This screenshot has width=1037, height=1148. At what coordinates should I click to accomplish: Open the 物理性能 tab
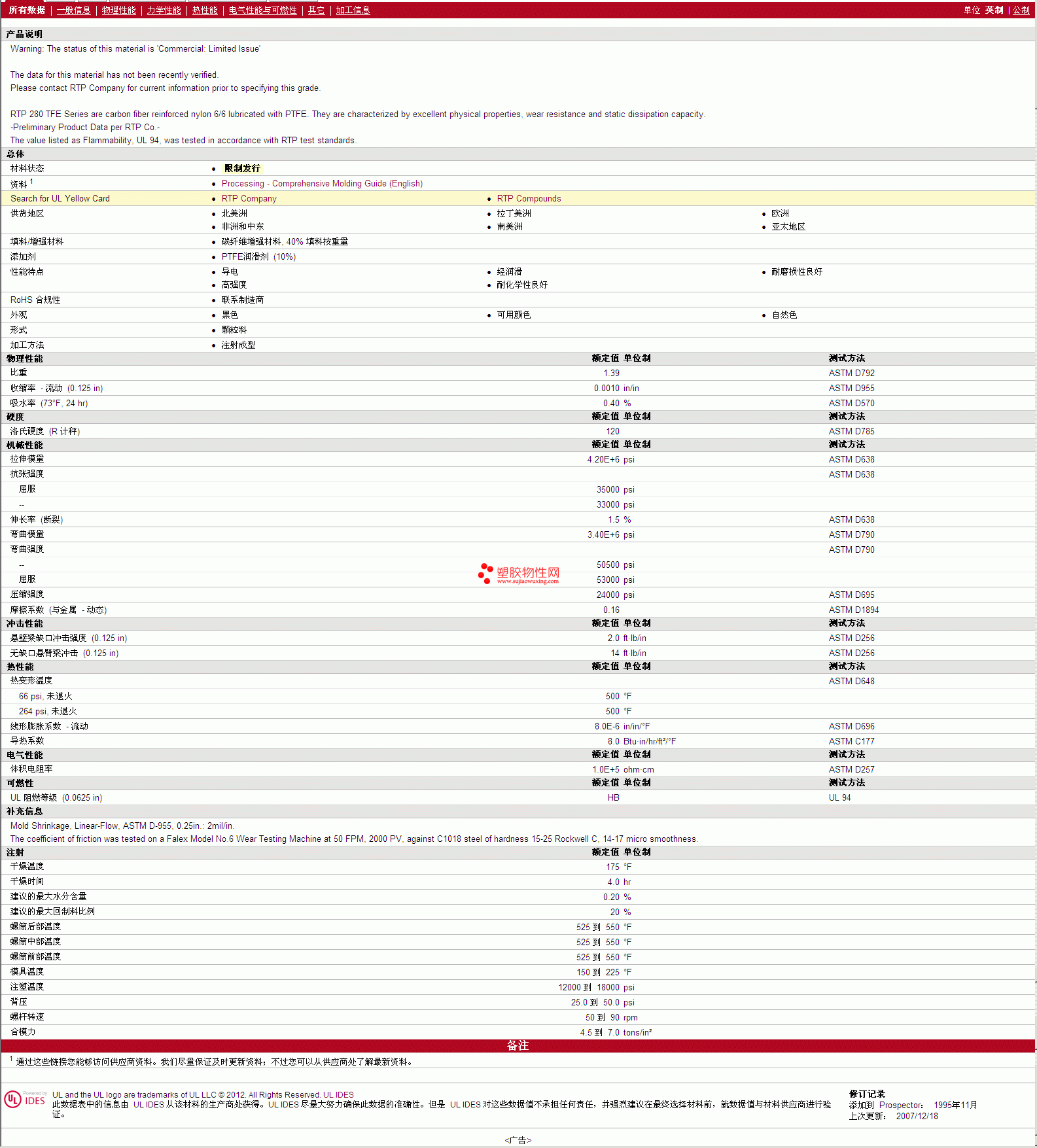pos(118,10)
